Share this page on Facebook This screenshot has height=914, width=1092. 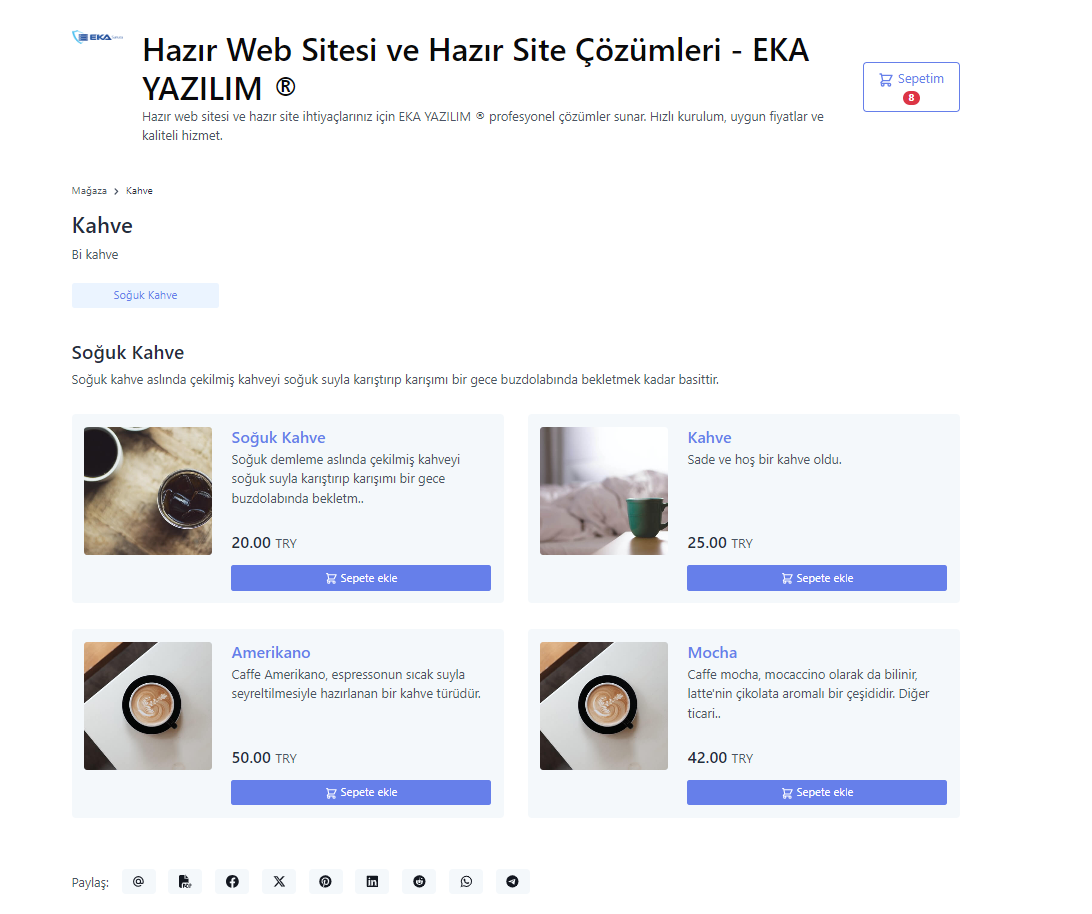pos(232,881)
